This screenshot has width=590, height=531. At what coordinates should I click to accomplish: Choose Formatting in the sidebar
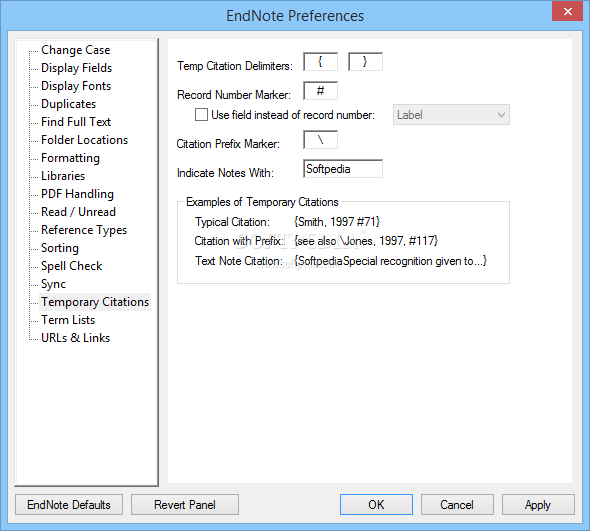[x=70, y=158]
